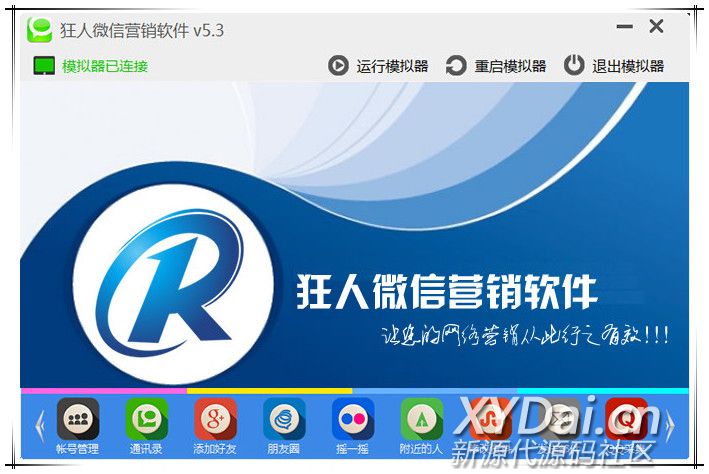Click the 退出模拟器 power icon

(x=574, y=66)
